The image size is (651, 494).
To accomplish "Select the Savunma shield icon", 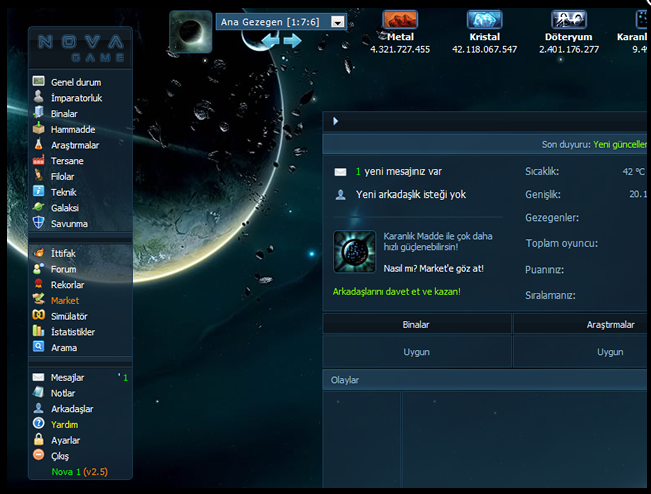I will [x=39, y=223].
